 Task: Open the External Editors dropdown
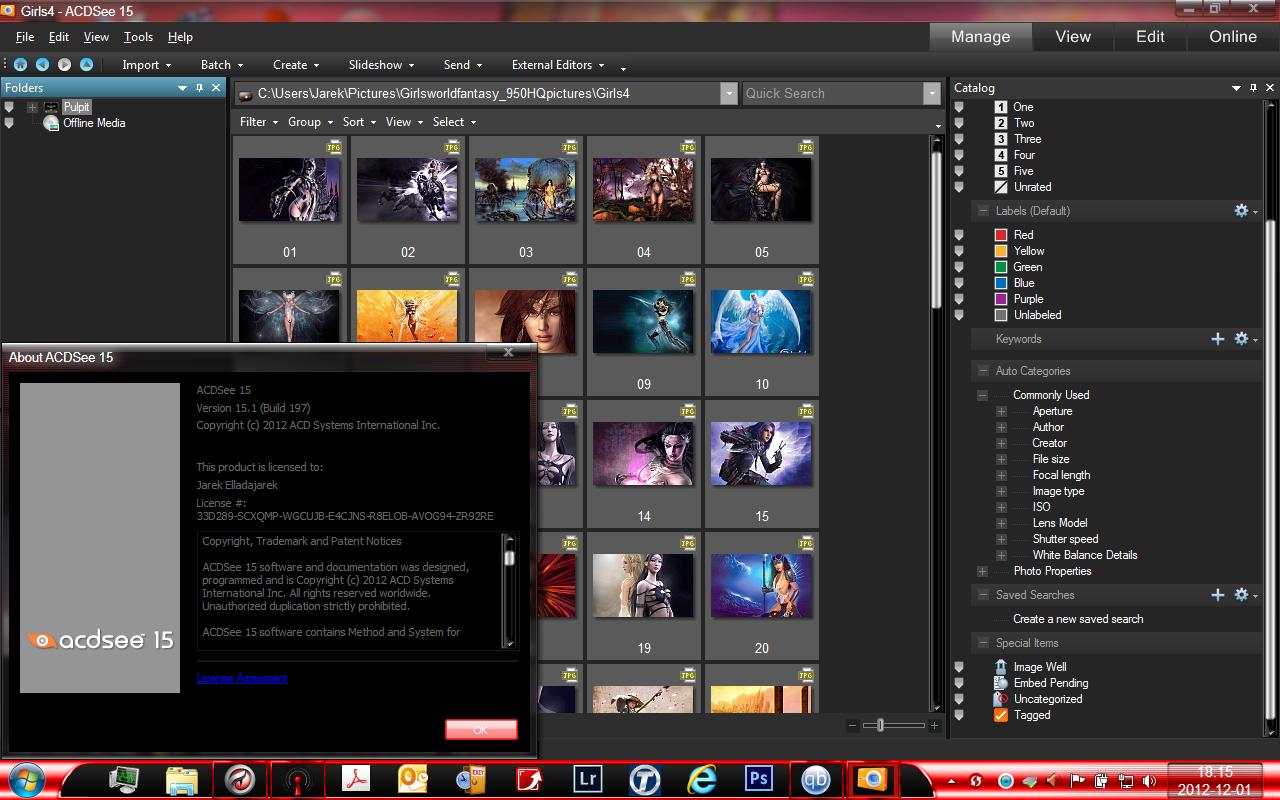point(558,65)
